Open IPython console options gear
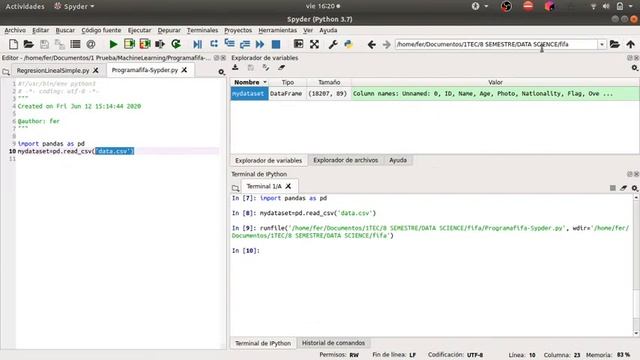The width and height of the screenshot is (640, 360). point(634,188)
